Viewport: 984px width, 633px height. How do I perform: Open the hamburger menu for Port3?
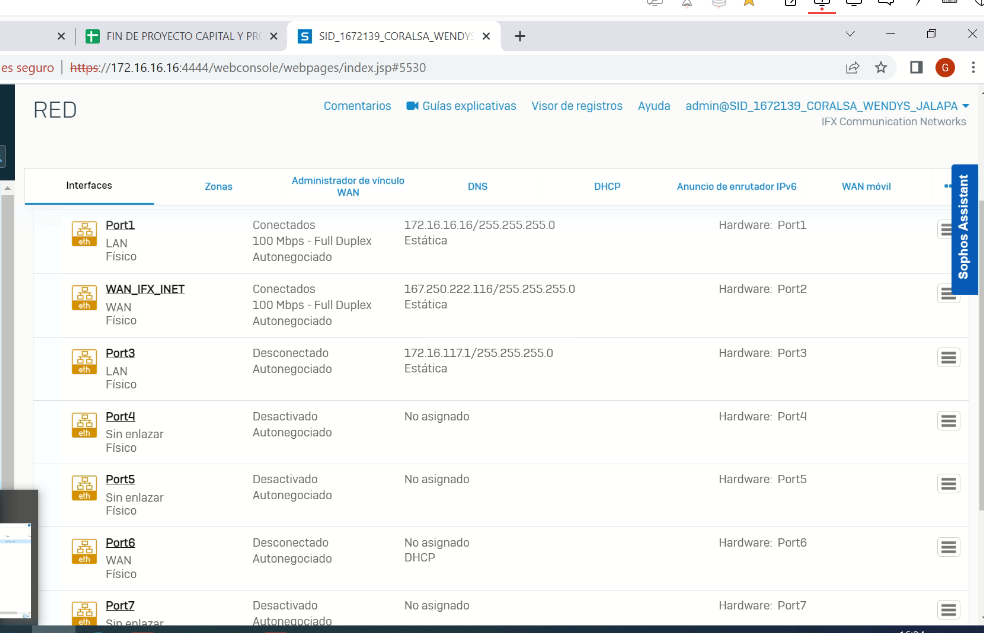tap(948, 358)
